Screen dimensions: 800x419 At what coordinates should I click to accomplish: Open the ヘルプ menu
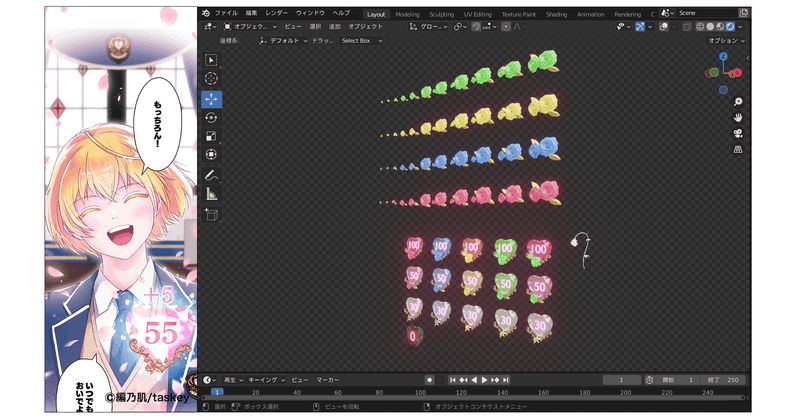341,13
